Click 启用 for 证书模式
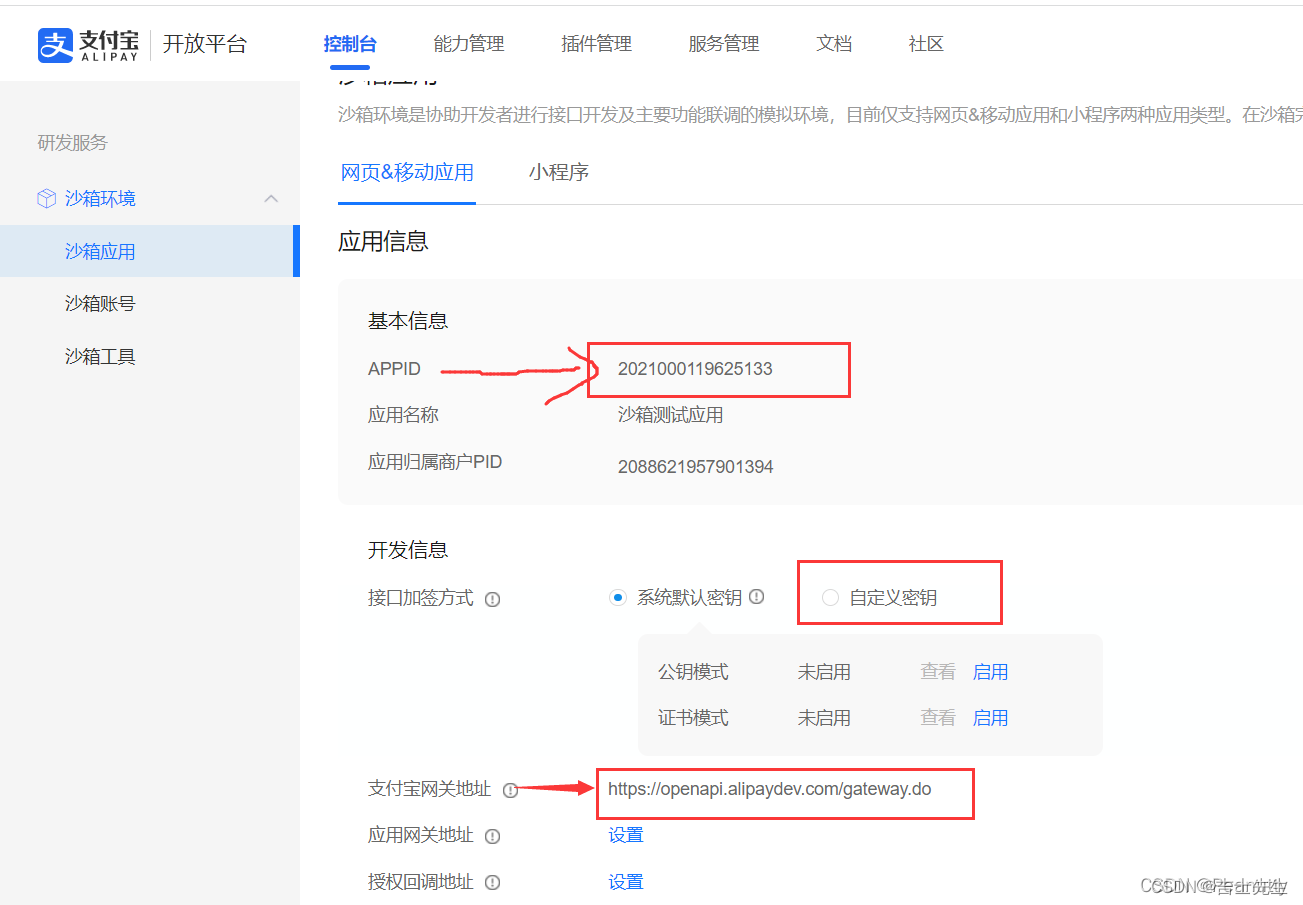Image resolution: width=1303 pixels, height=905 pixels. 990,718
